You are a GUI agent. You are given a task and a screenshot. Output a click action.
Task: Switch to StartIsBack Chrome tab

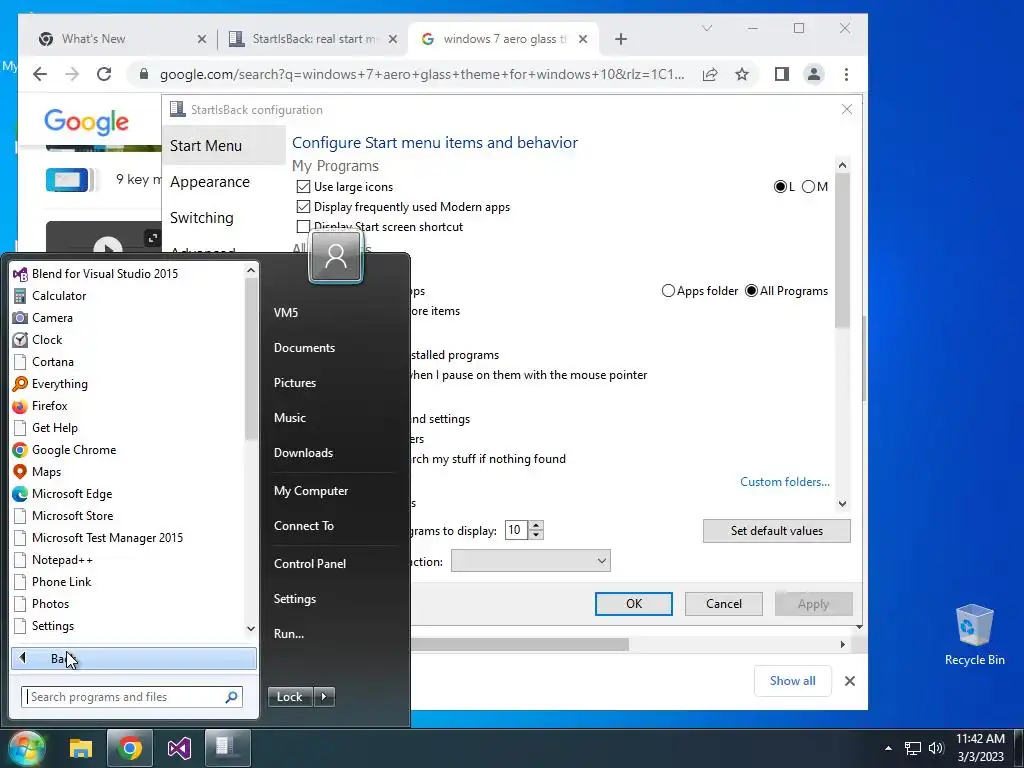[x=310, y=39]
